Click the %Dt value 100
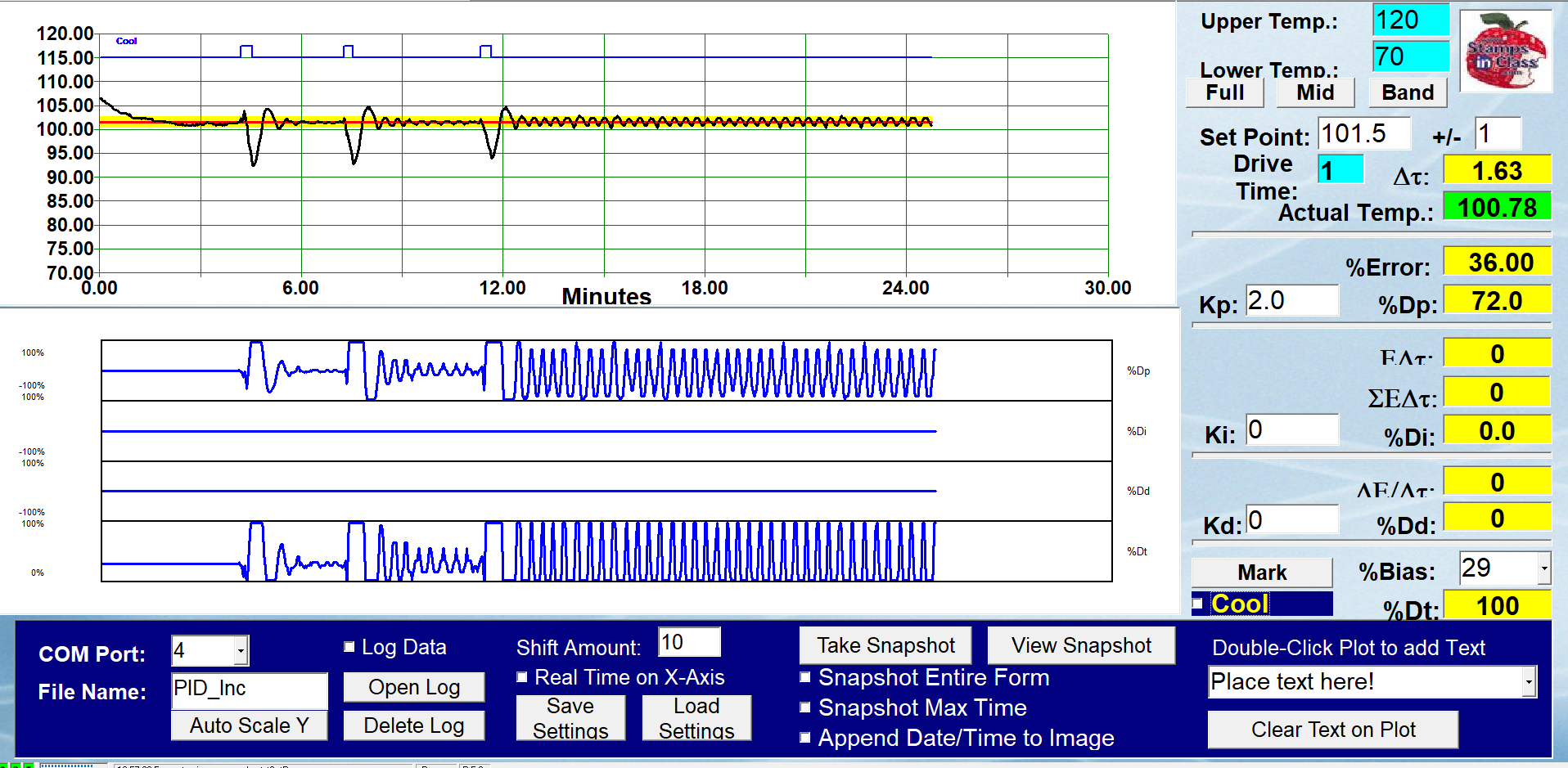The height and width of the screenshot is (768, 1568). coord(1497,606)
